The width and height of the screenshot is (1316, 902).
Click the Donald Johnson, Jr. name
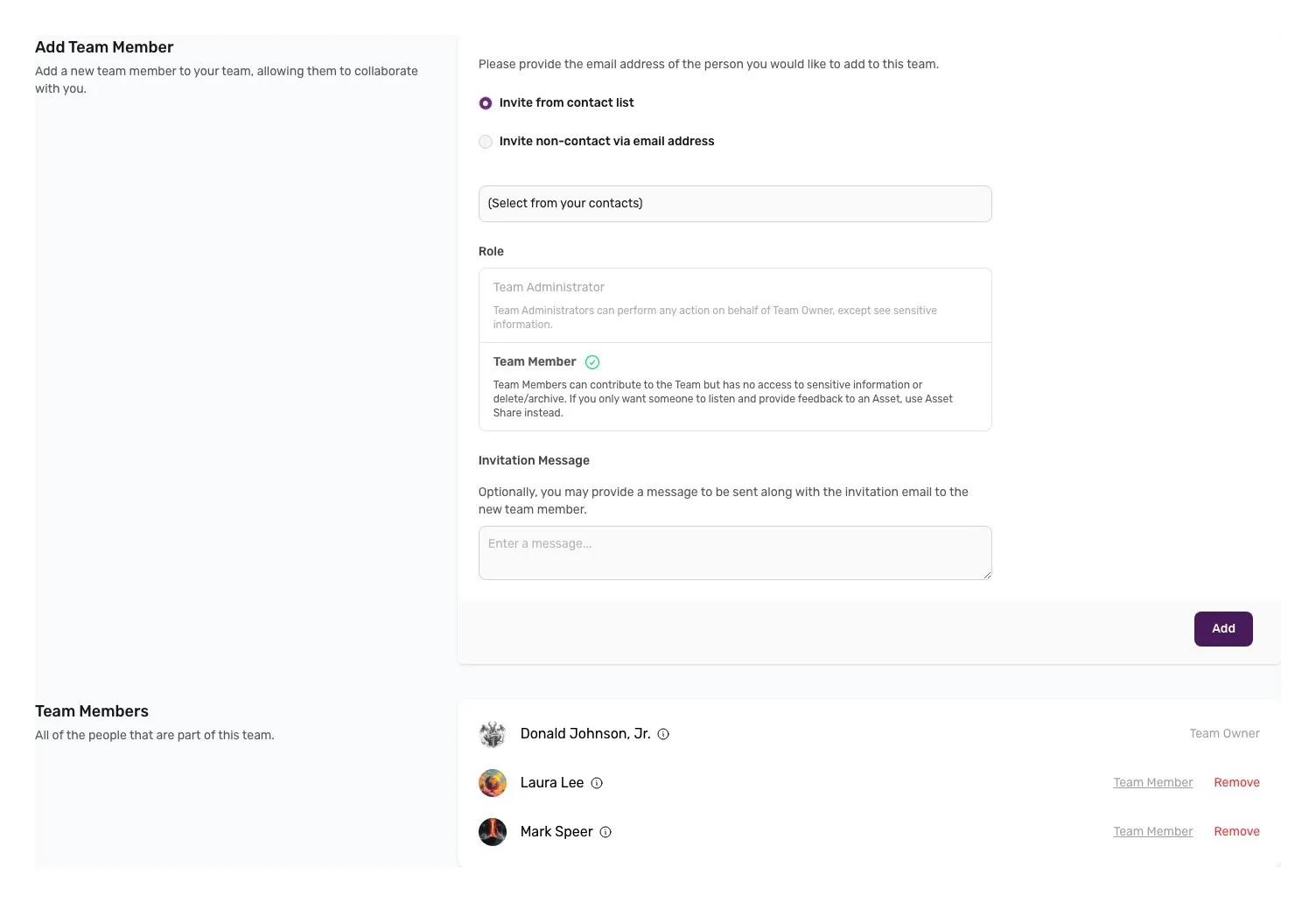coord(584,734)
